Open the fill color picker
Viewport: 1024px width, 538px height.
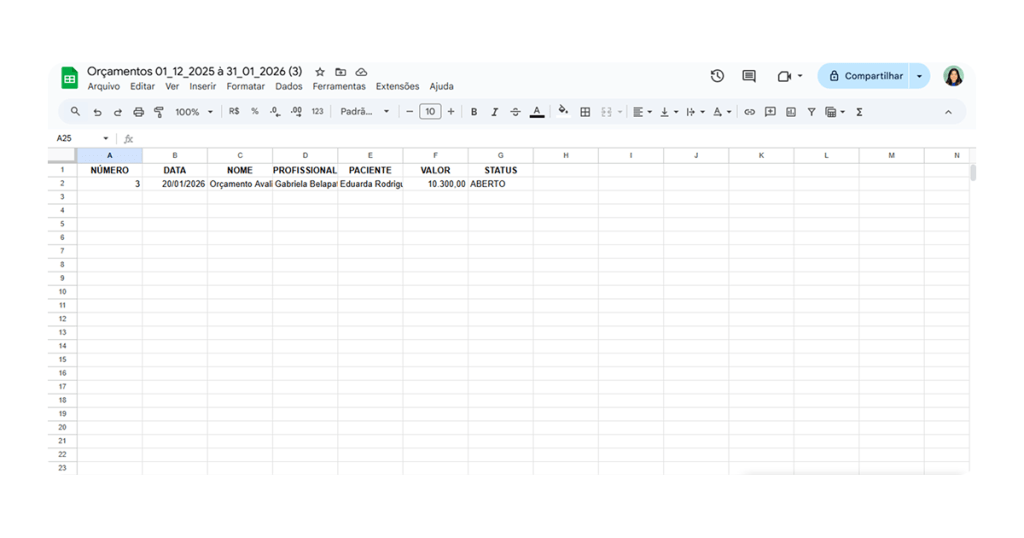pyautogui.click(x=563, y=112)
